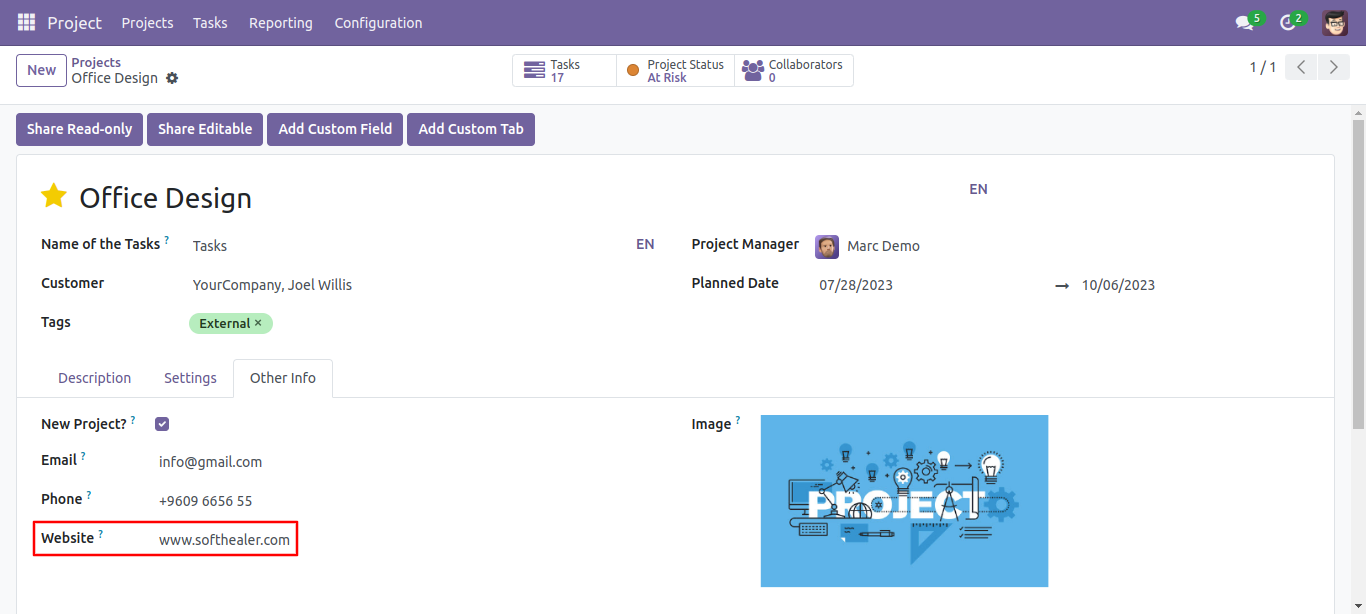Click Marc Demo's avatar picture
1366x614 pixels.
click(827, 246)
